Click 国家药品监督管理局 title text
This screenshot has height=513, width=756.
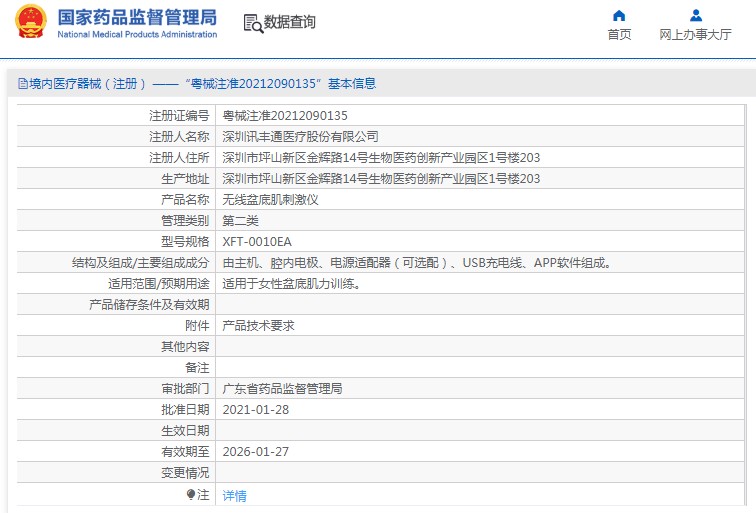[x=137, y=18]
